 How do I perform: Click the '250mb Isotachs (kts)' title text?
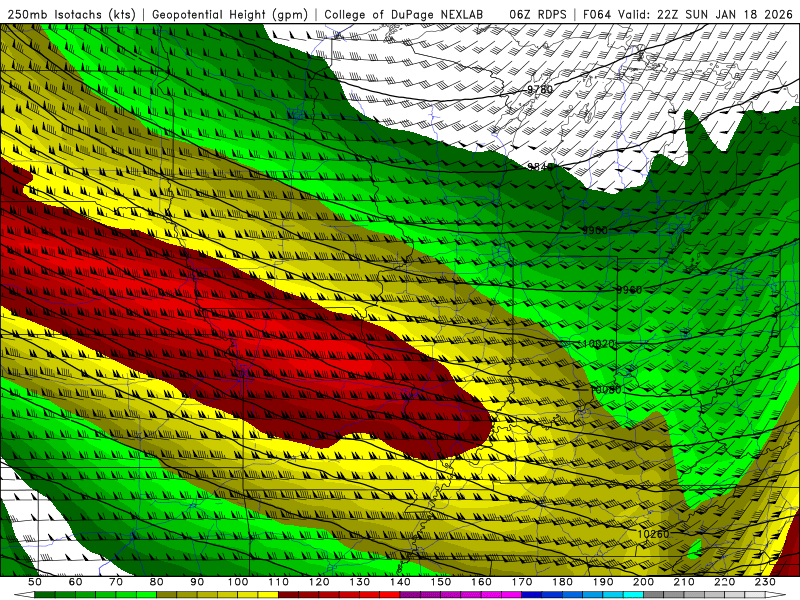point(71,14)
